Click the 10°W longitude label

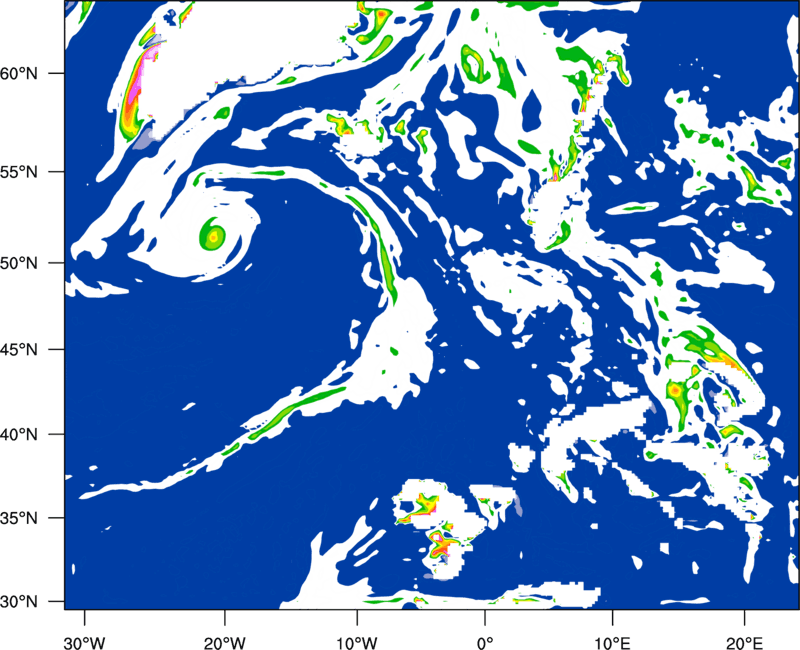356,643
